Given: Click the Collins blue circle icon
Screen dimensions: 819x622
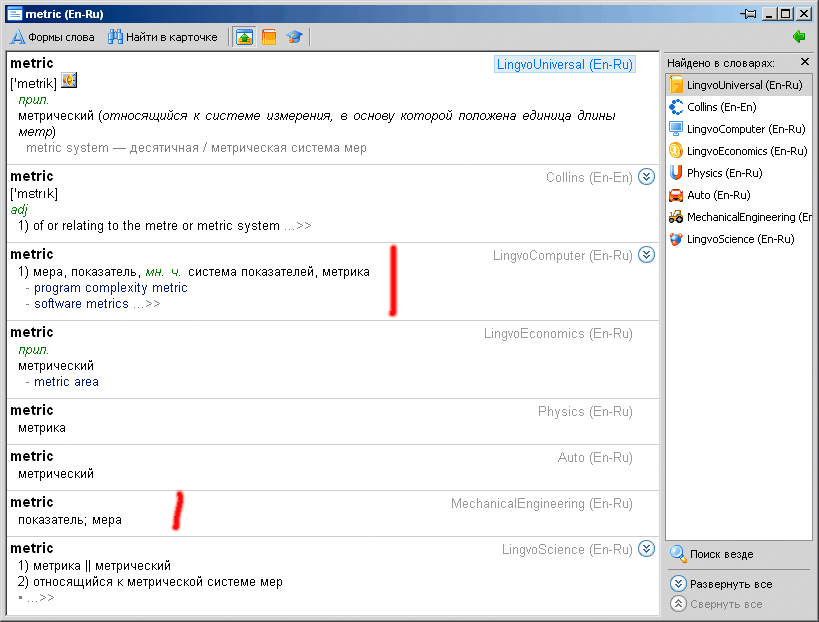Looking at the screenshot, I should (x=676, y=107).
